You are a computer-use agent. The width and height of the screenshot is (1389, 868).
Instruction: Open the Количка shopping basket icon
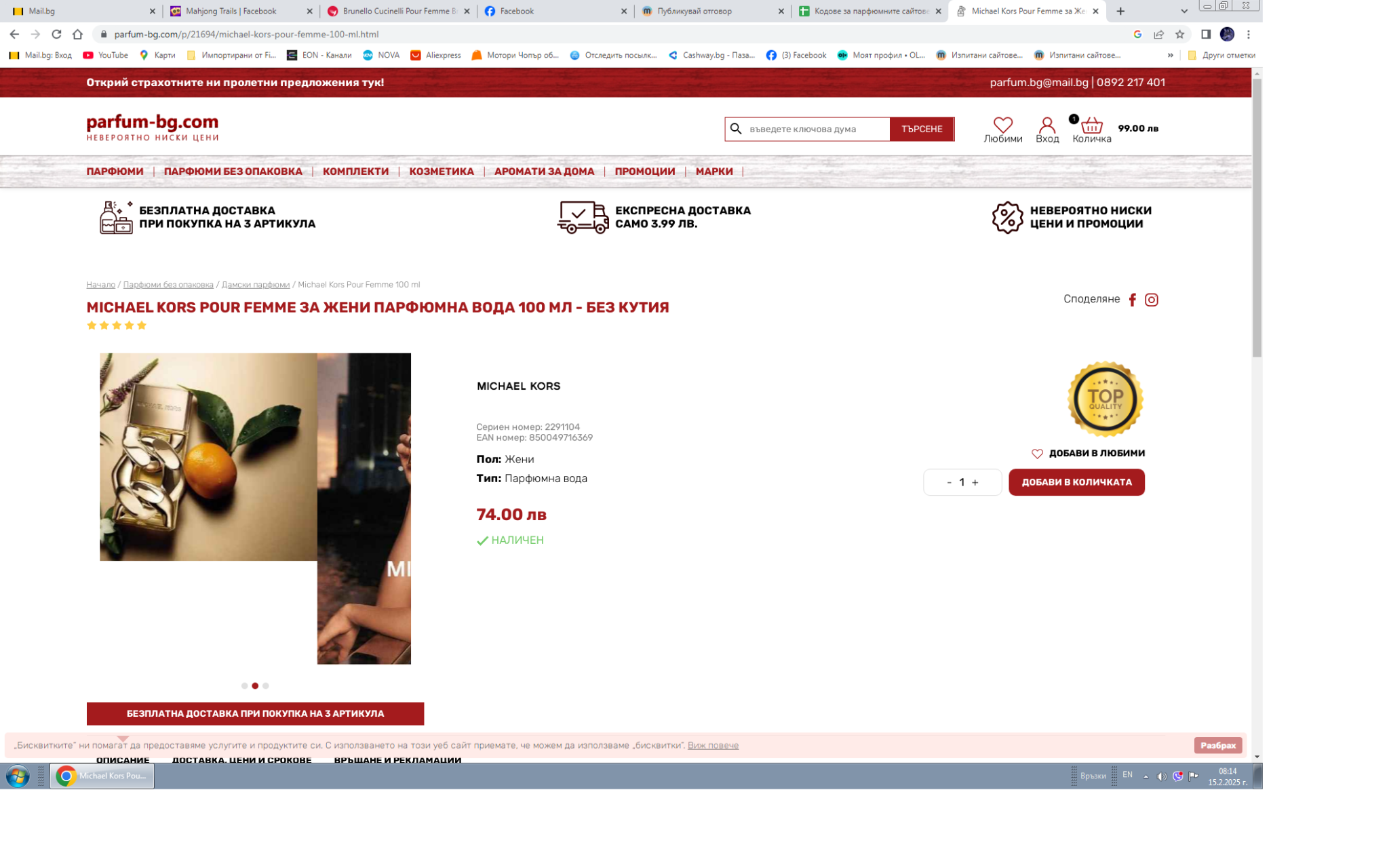pyautogui.click(x=1091, y=125)
